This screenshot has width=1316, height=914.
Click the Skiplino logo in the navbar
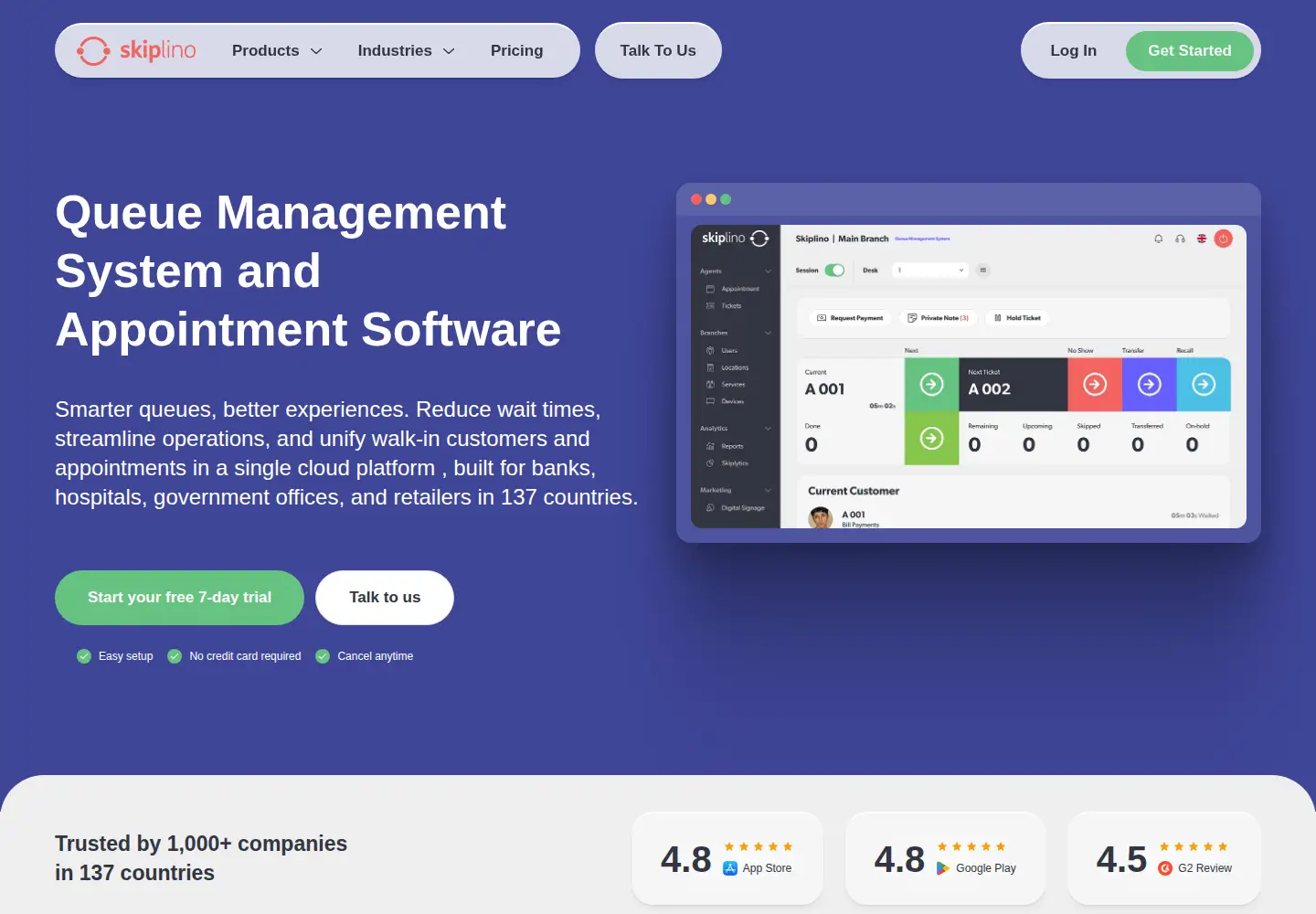coord(136,50)
